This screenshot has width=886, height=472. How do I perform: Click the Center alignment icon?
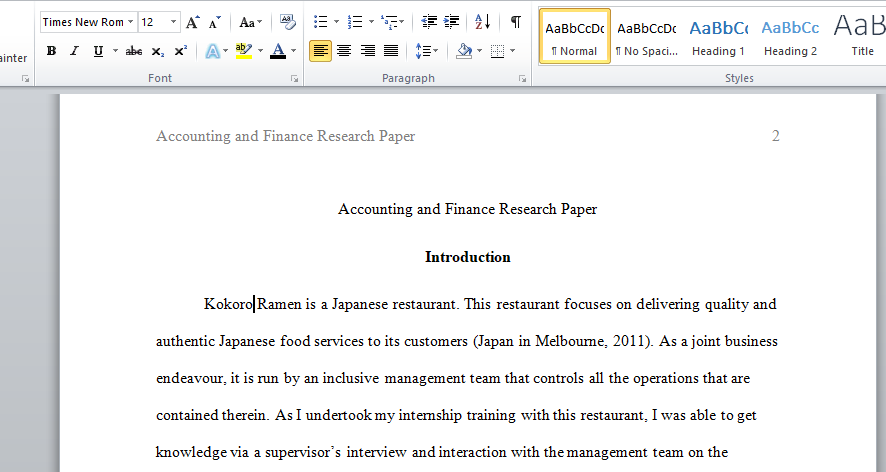pyautogui.click(x=344, y=51)
